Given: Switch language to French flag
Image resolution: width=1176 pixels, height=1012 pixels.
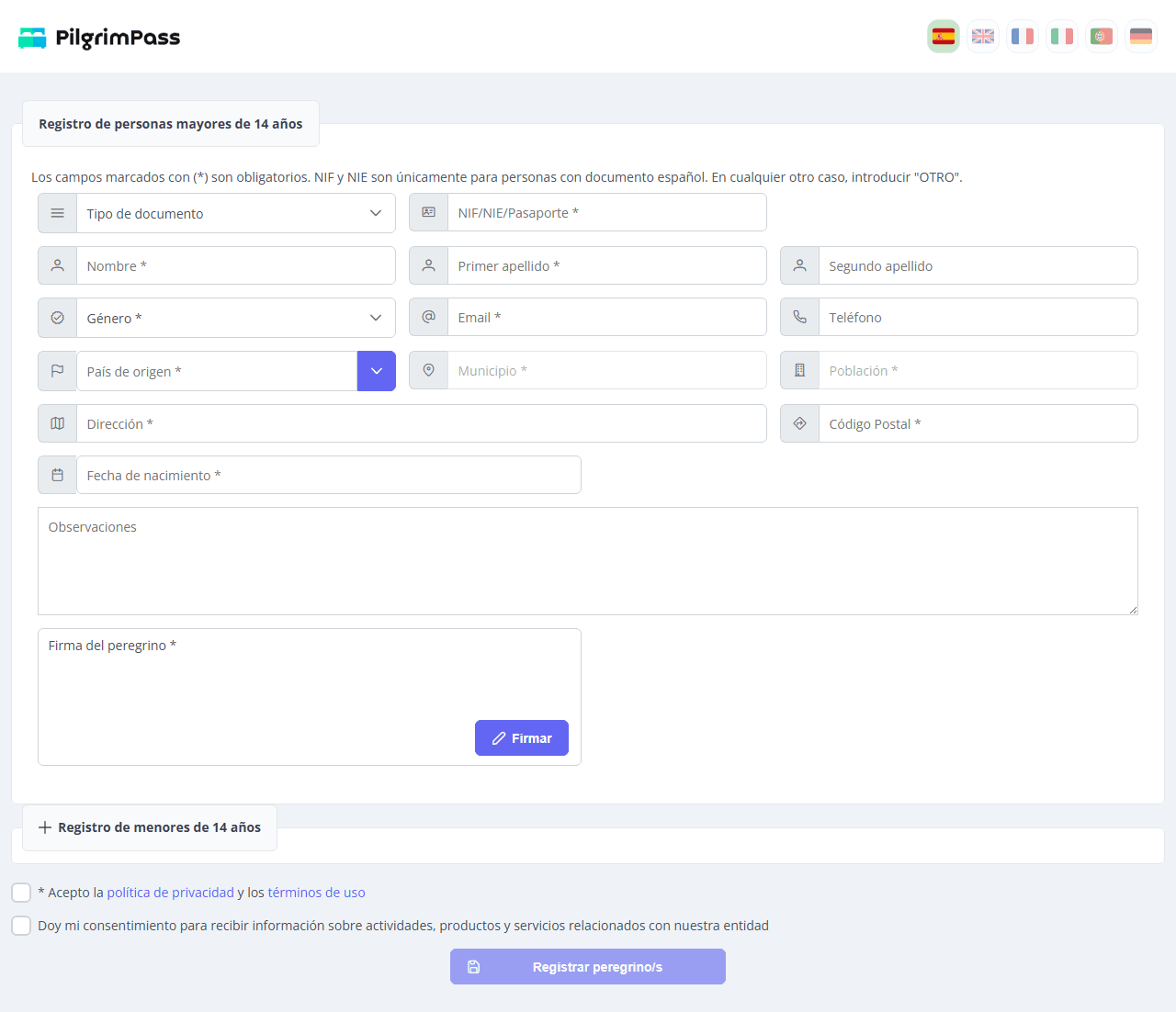Looking at the screenshot, I should point(1023,37).
